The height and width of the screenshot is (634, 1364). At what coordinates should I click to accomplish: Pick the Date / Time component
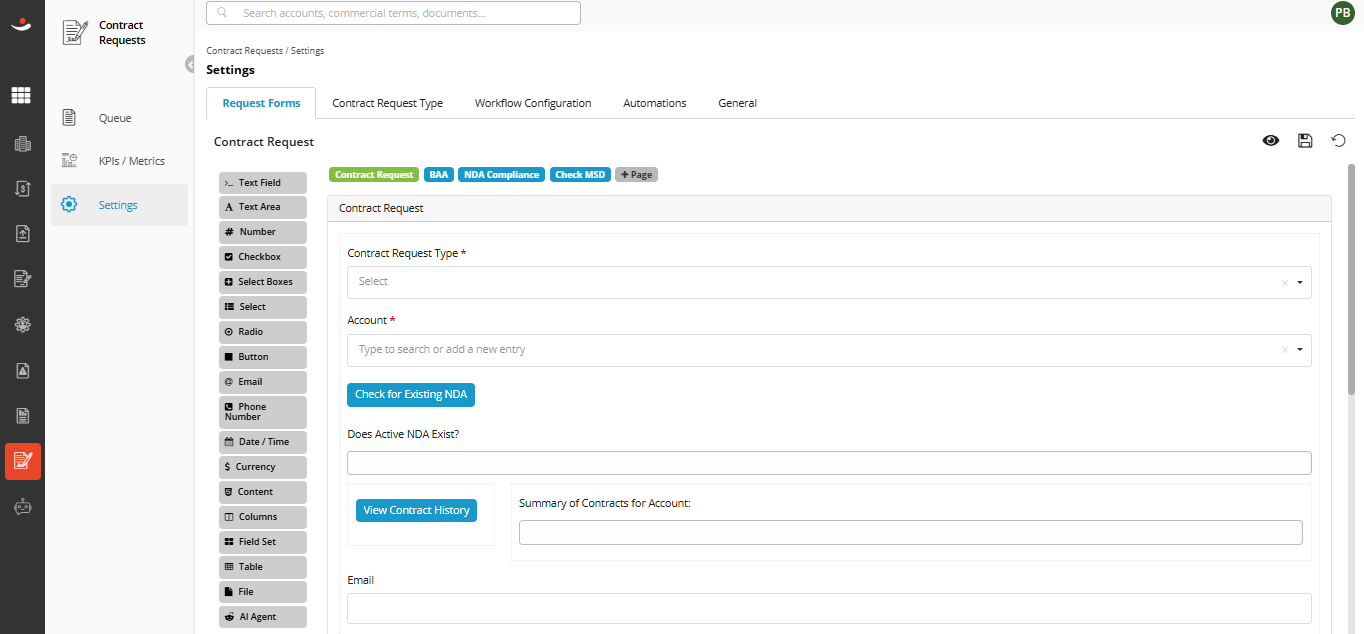click(x=263, y=442)
